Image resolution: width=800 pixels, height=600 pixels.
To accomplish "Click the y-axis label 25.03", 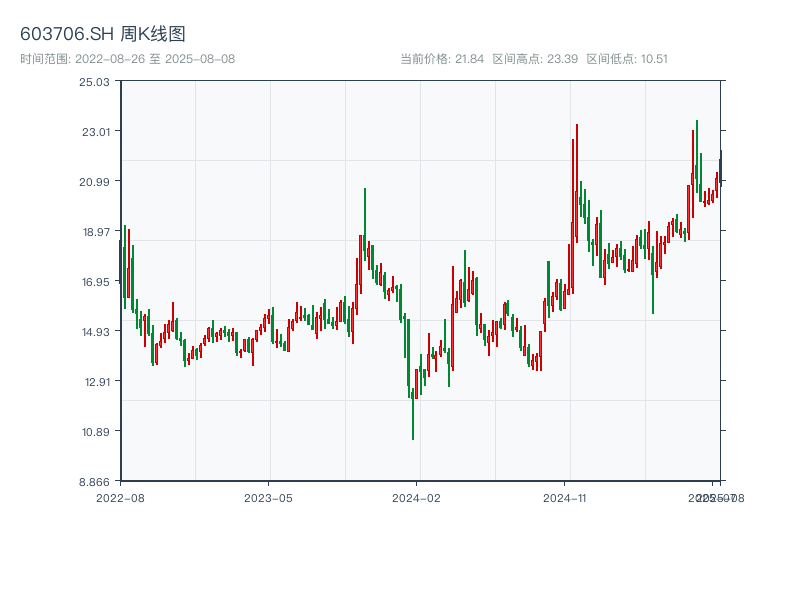I will [x=94, y=82].
